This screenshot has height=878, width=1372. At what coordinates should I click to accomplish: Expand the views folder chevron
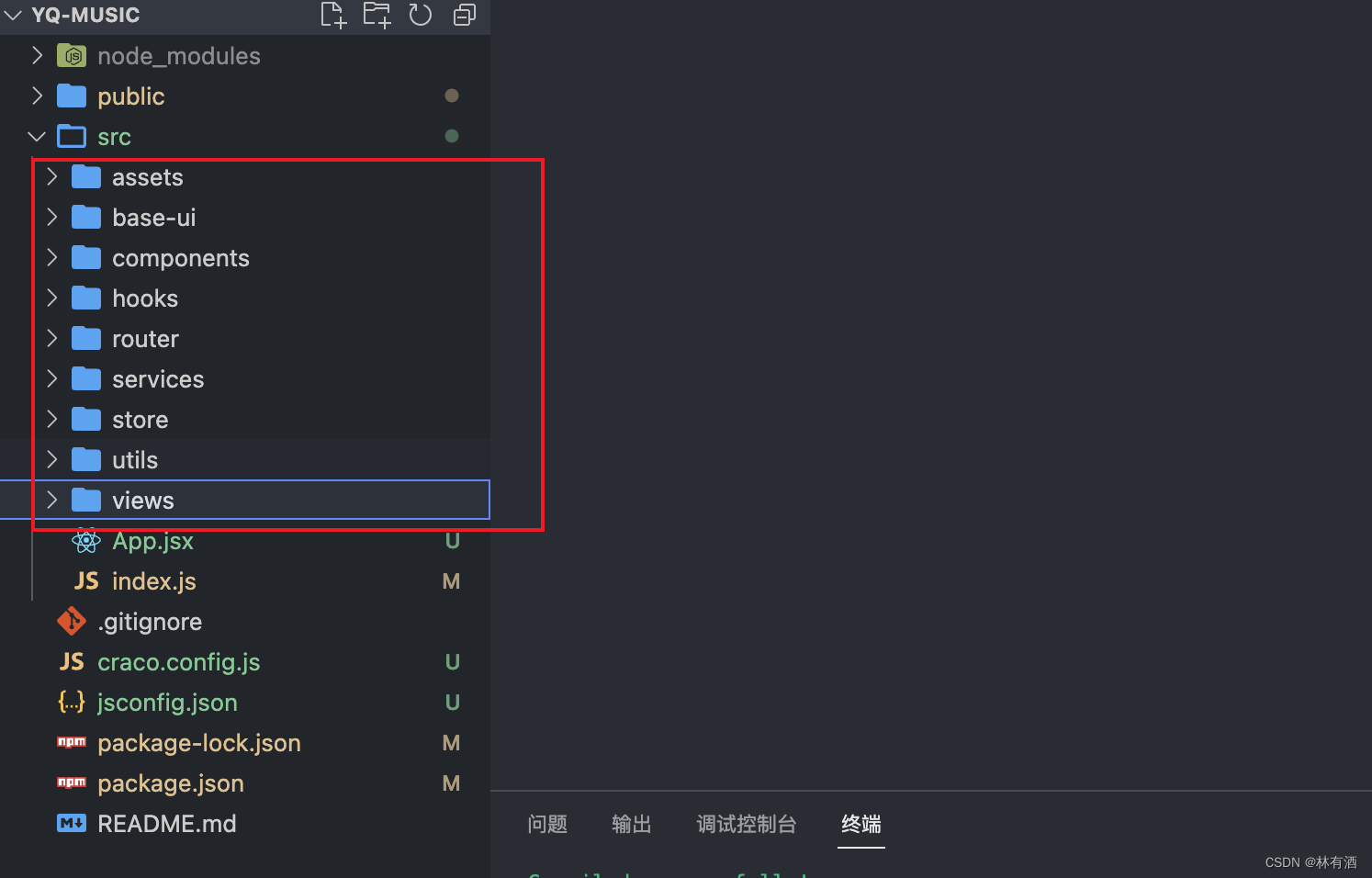[51, 500]
